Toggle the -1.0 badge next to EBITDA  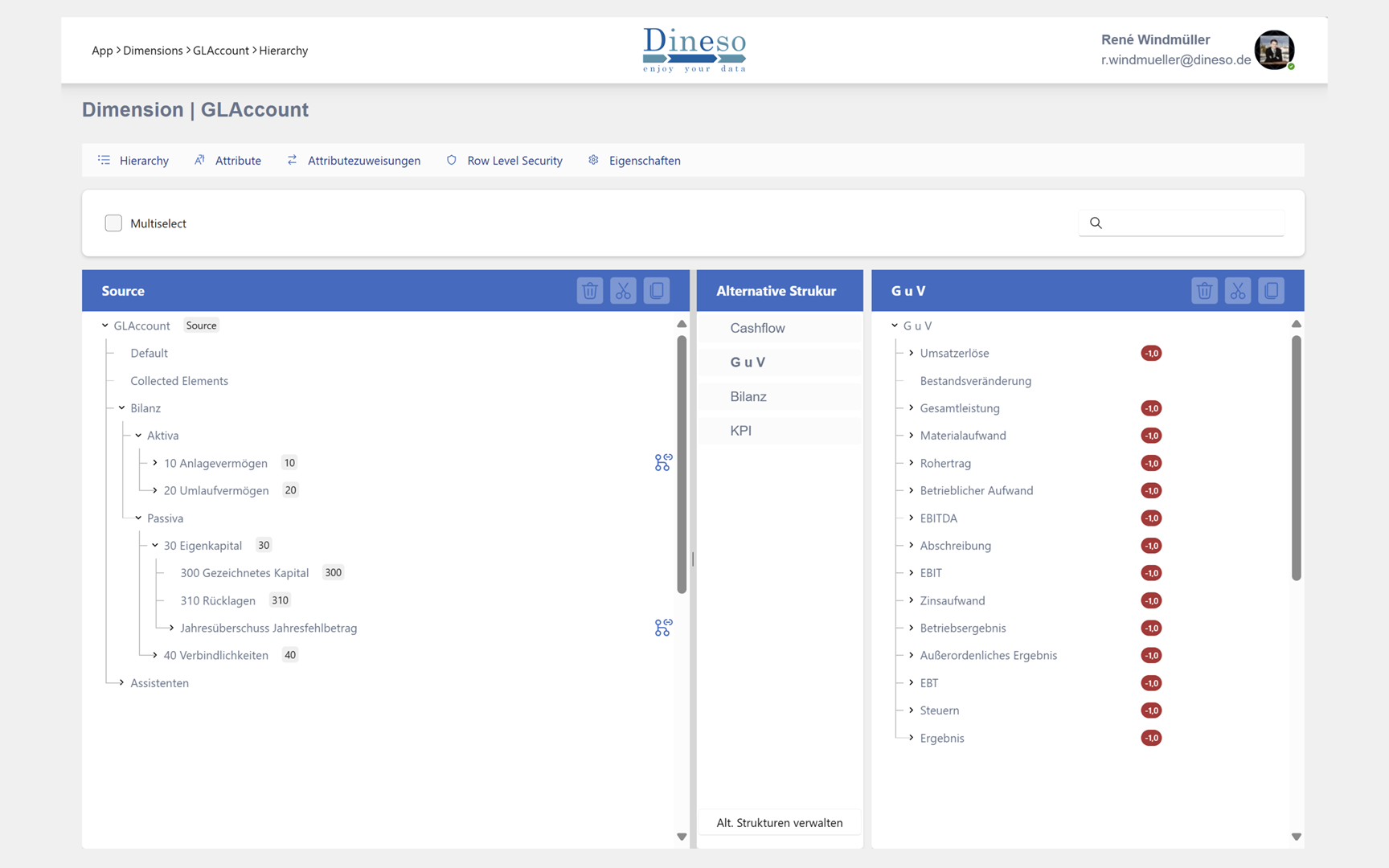coord(1150,518)
